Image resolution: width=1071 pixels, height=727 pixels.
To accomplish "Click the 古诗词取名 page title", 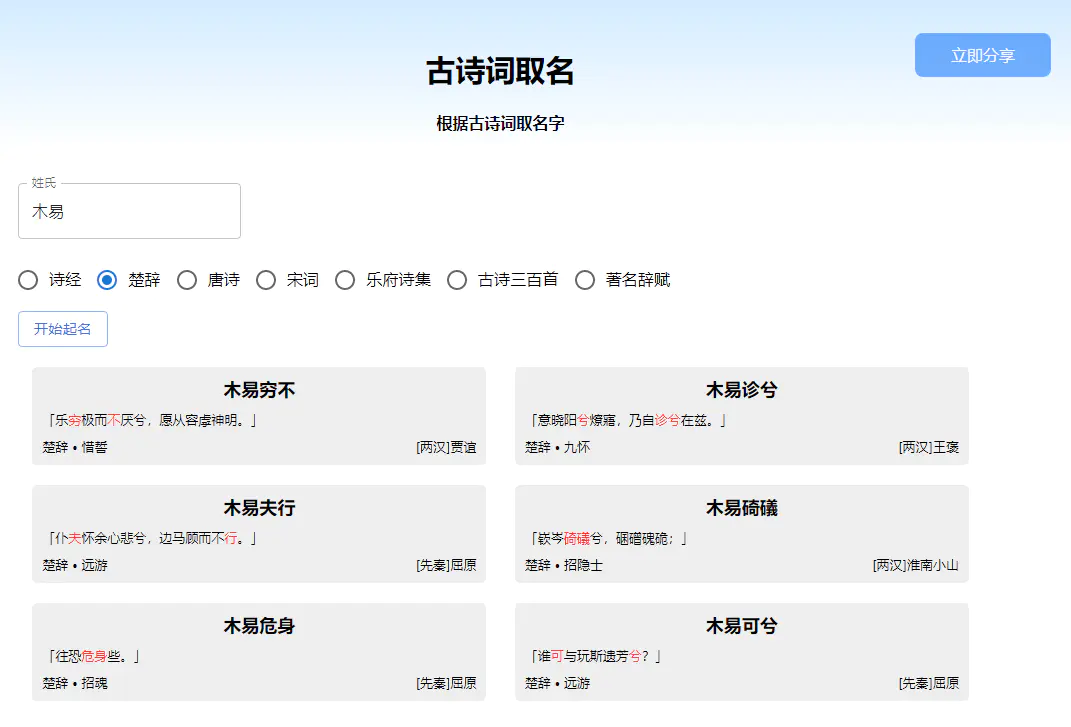I will coord(500,72).
